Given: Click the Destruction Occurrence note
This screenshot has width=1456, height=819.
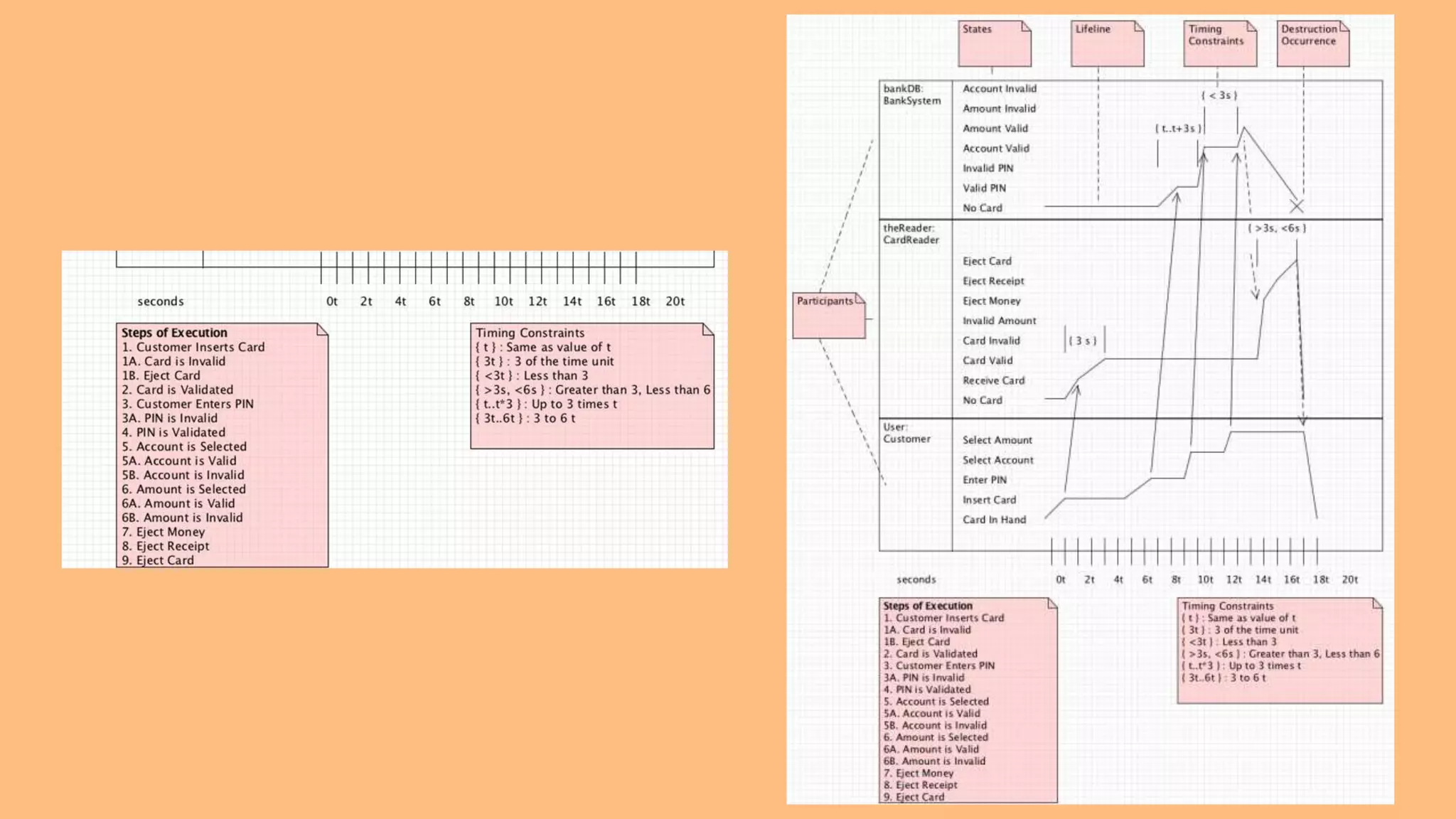Looking at the screenshot, I should pyautogui.click(x=1312, y=43).
